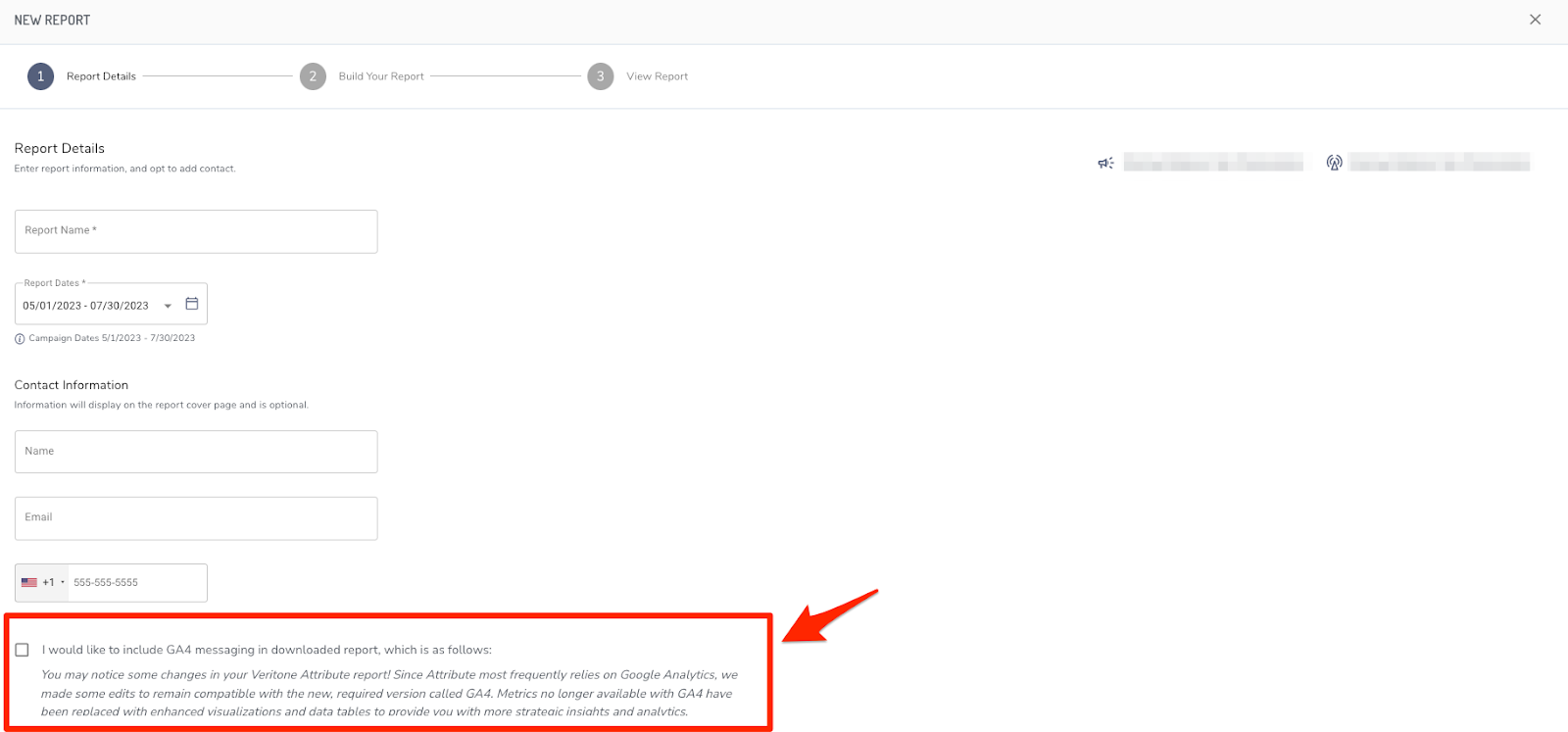Click the Email input field
Viewport: 1568px width, 732px height.
196,518
